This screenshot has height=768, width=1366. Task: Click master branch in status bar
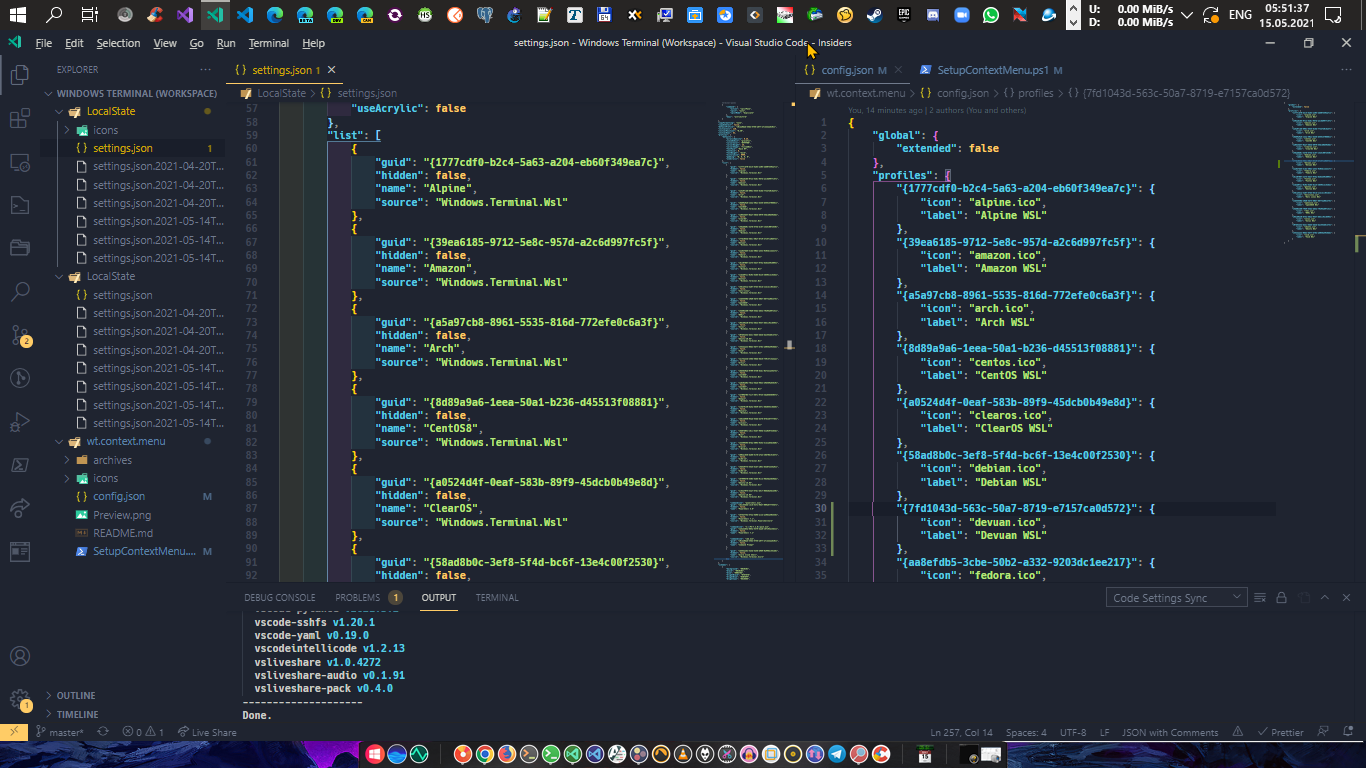click(x=60, y=732)
